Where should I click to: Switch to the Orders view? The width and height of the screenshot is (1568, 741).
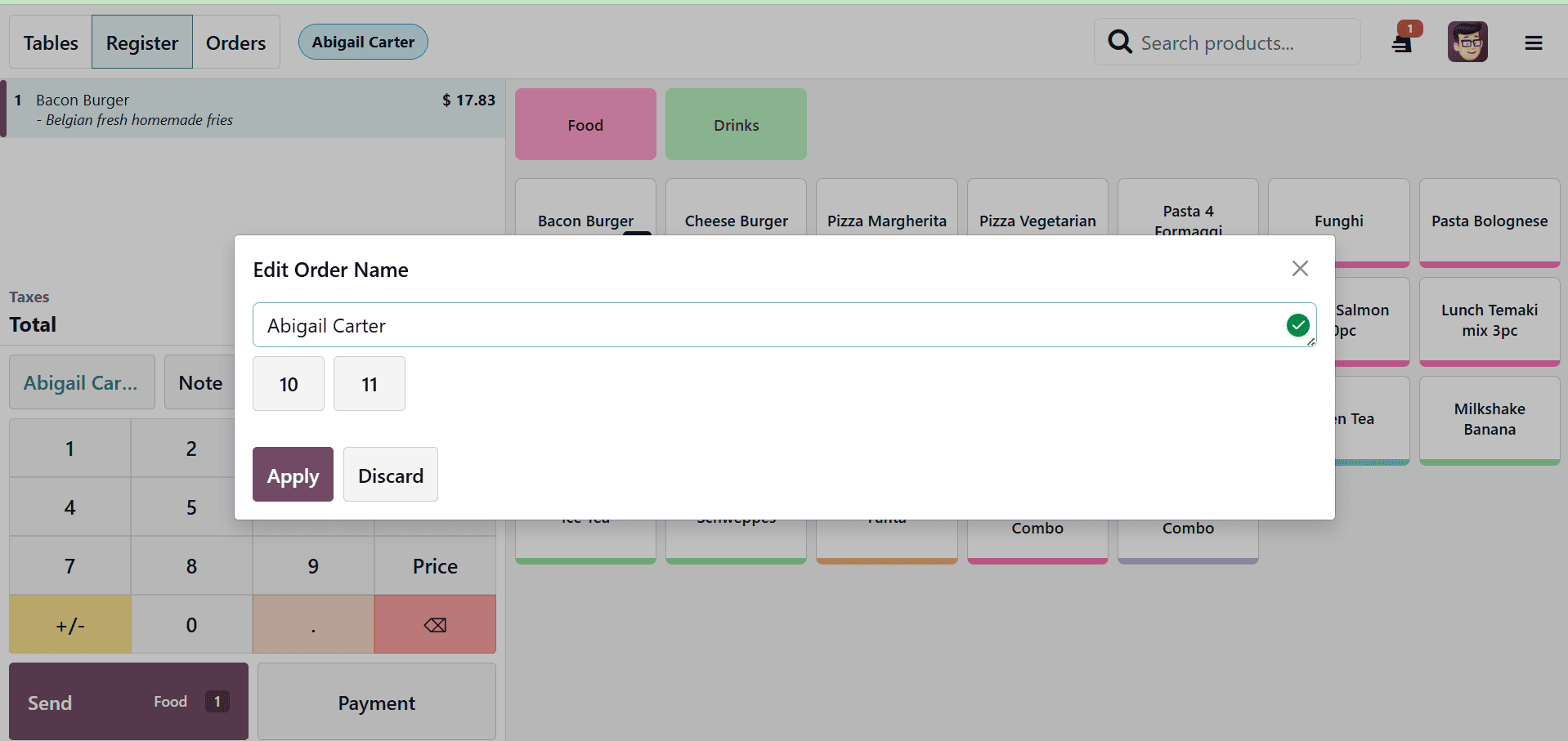coord(235,42)
